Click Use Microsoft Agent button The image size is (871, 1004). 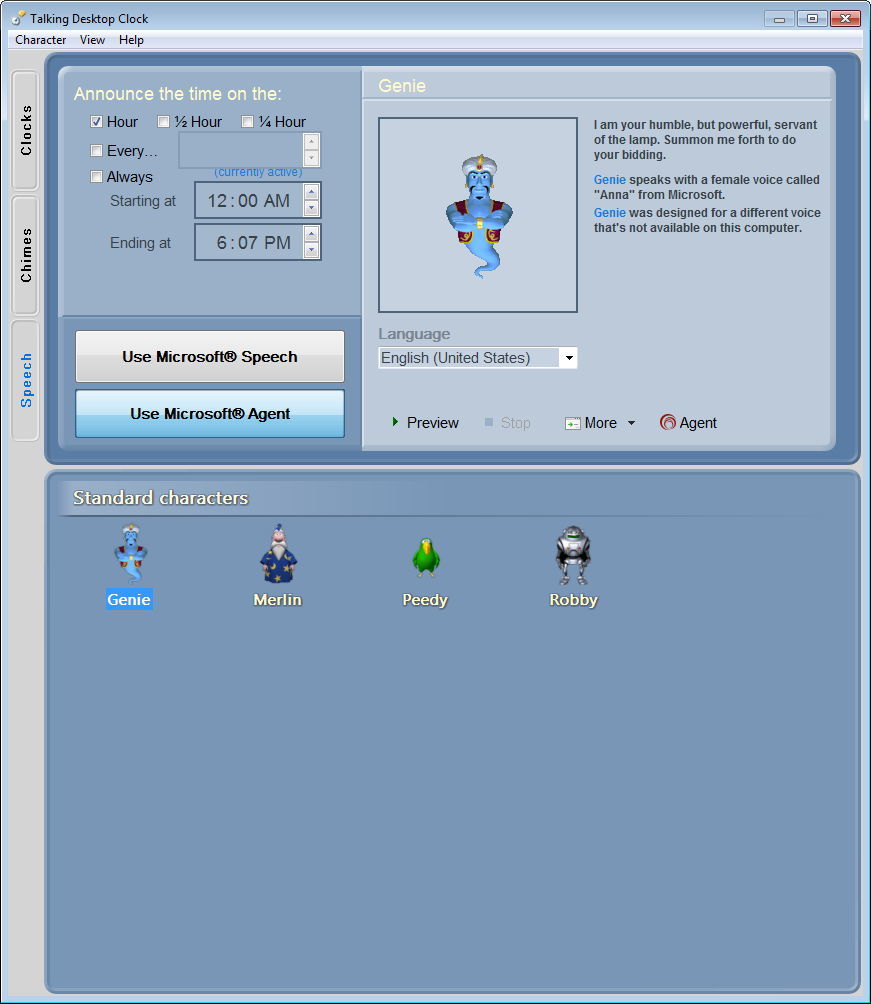click(x=209, y=413)
